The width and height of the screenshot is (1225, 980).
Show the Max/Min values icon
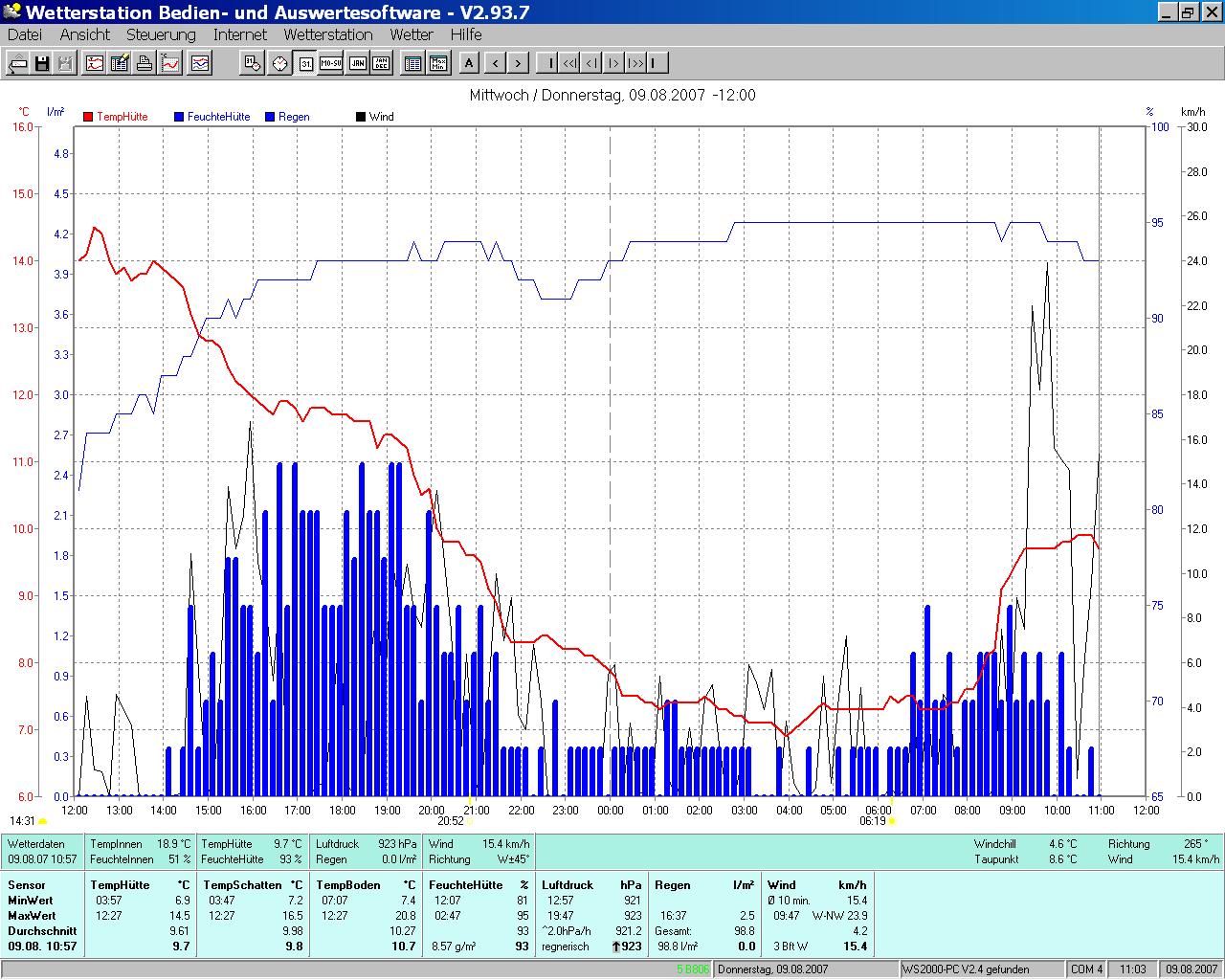point(438,64)
